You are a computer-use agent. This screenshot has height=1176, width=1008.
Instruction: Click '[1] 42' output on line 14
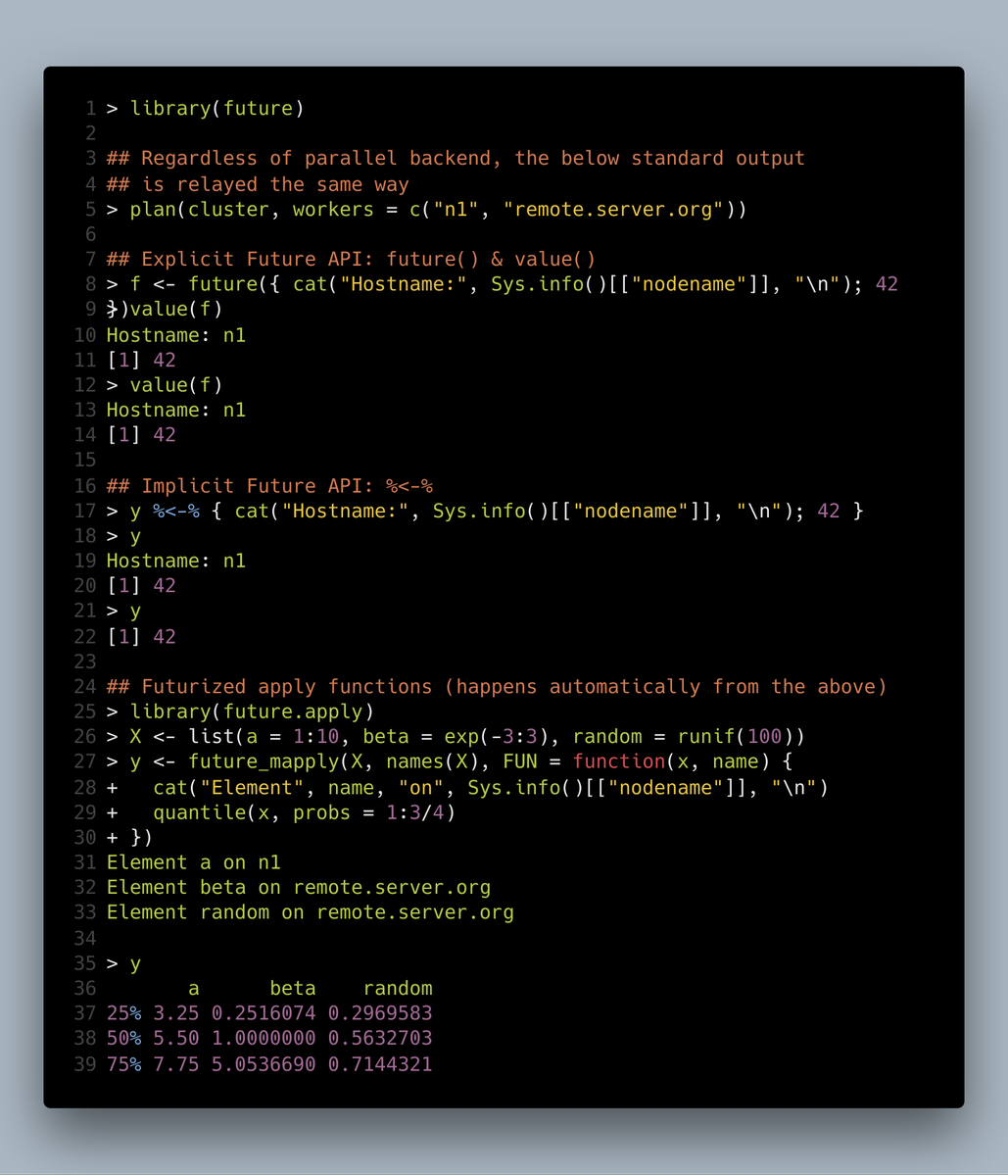[141, 434]
